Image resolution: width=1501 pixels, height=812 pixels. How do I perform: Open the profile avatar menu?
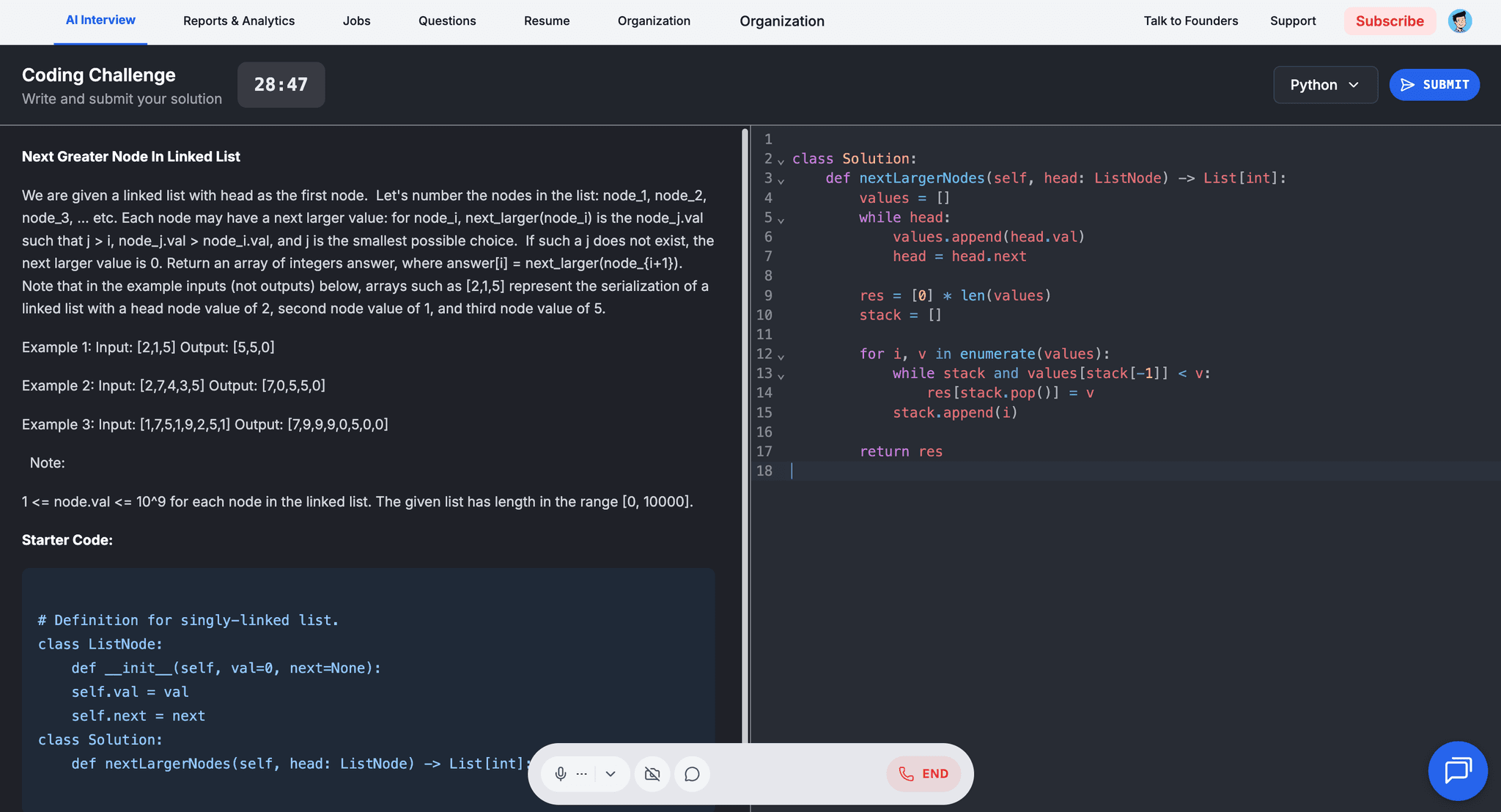pyautogui.click(x=1459, y=21)
